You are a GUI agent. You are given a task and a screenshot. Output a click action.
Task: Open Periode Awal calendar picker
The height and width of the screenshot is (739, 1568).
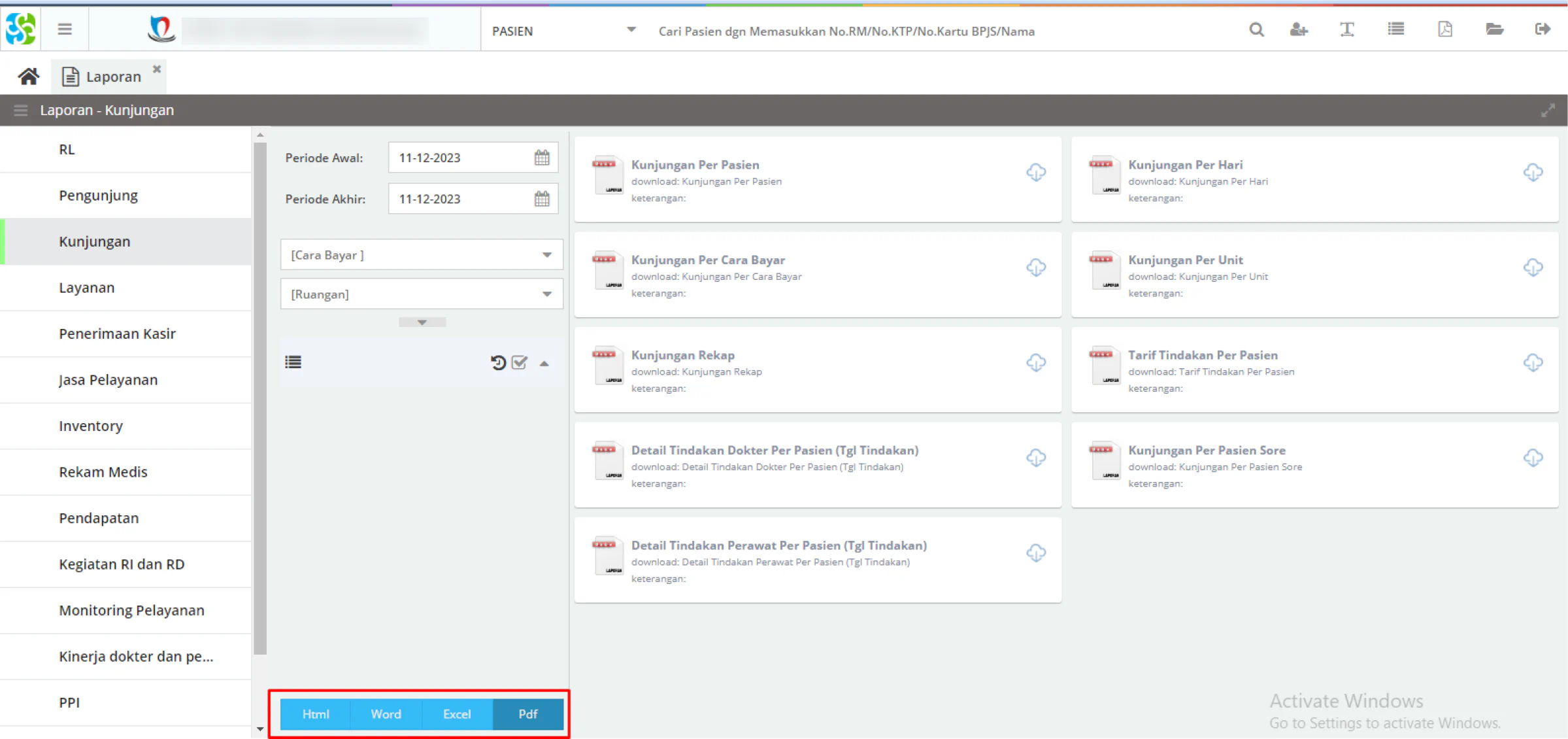(542, 158)
